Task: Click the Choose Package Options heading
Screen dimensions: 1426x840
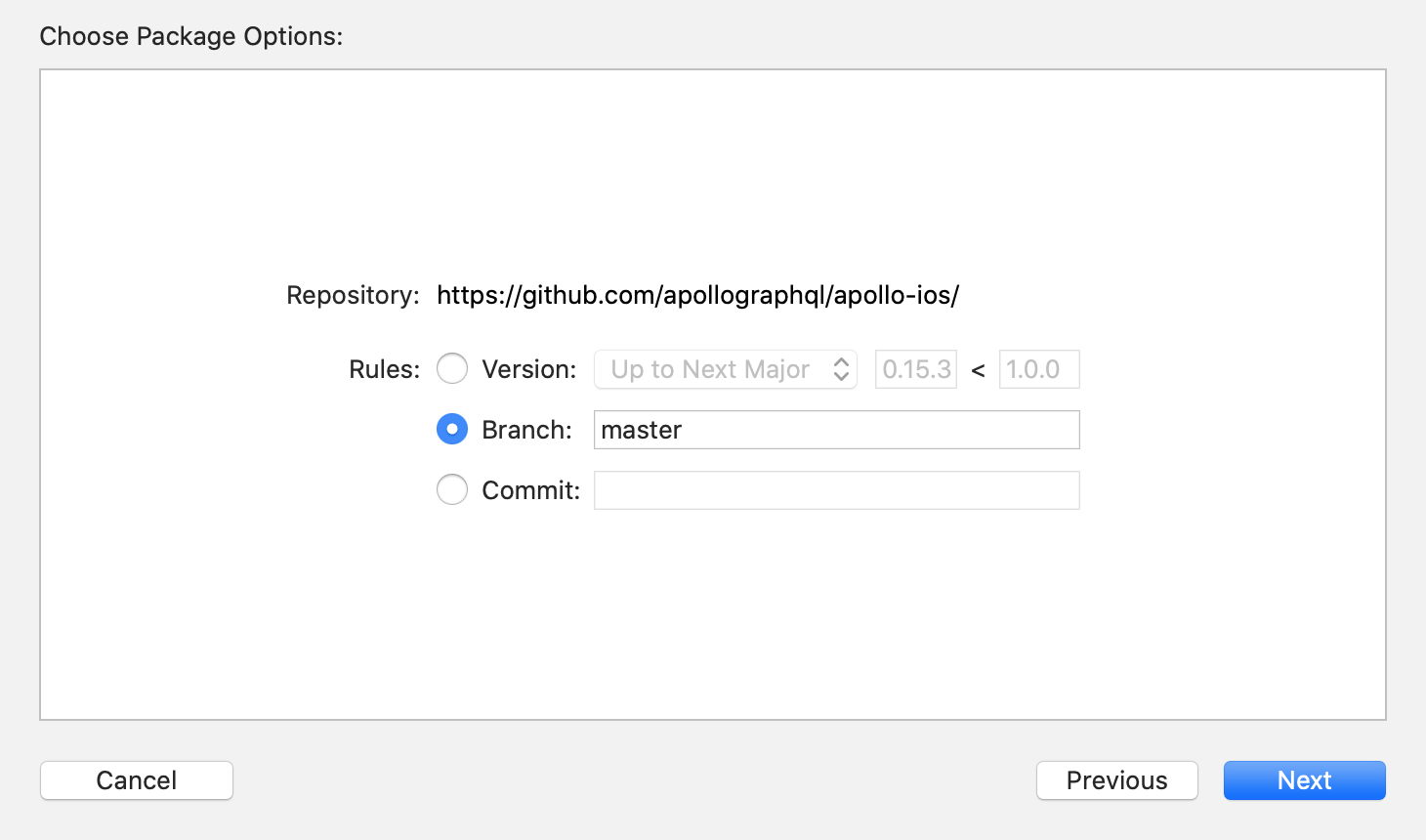Action: pos(191,36)
